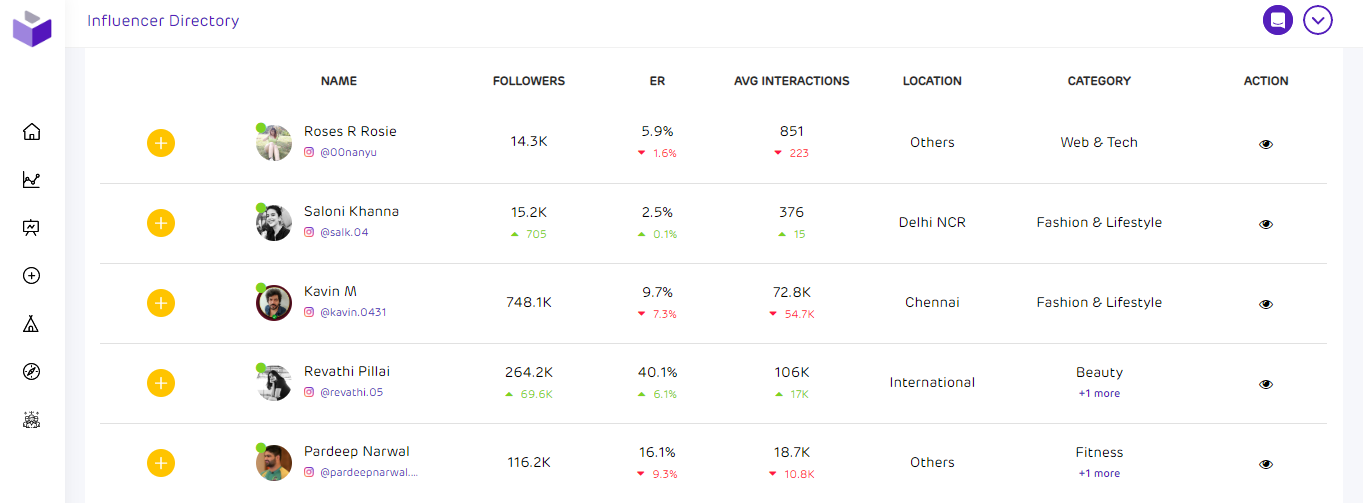Show '+1 more' under Fitness category

point(1099,474)
